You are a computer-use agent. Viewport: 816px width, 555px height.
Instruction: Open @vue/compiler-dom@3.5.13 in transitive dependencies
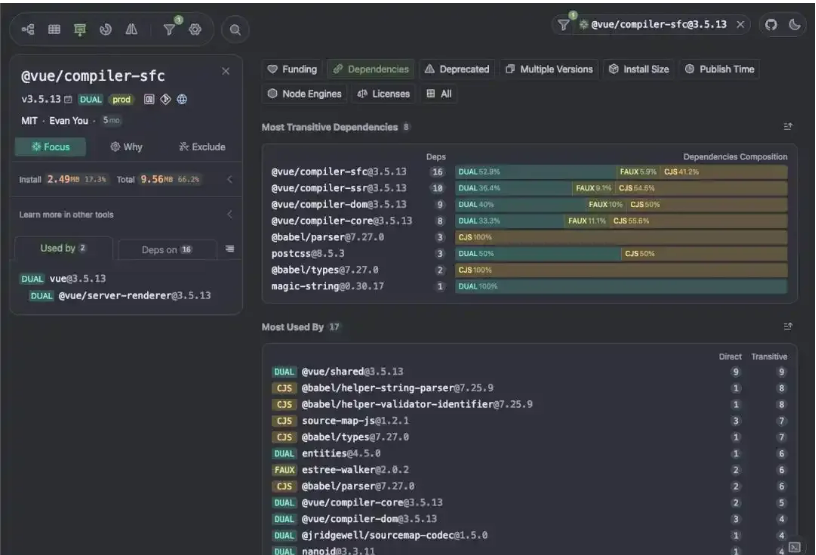click(339, 205)
